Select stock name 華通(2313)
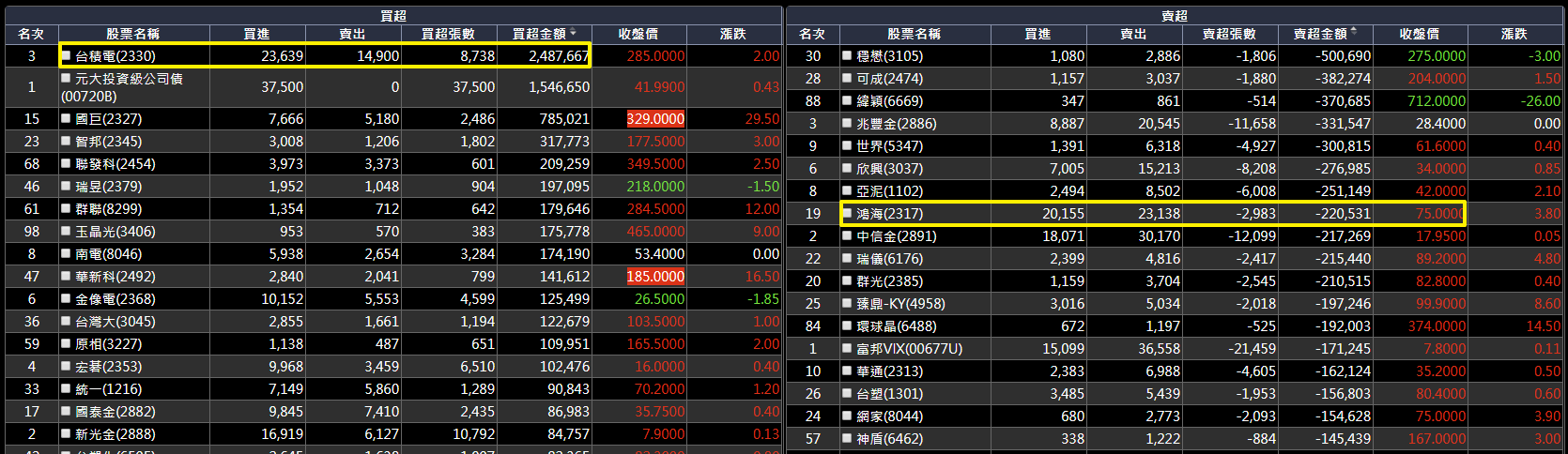Image resolution: width=1568 pixels, height=454 pixels. pos(890,371)
